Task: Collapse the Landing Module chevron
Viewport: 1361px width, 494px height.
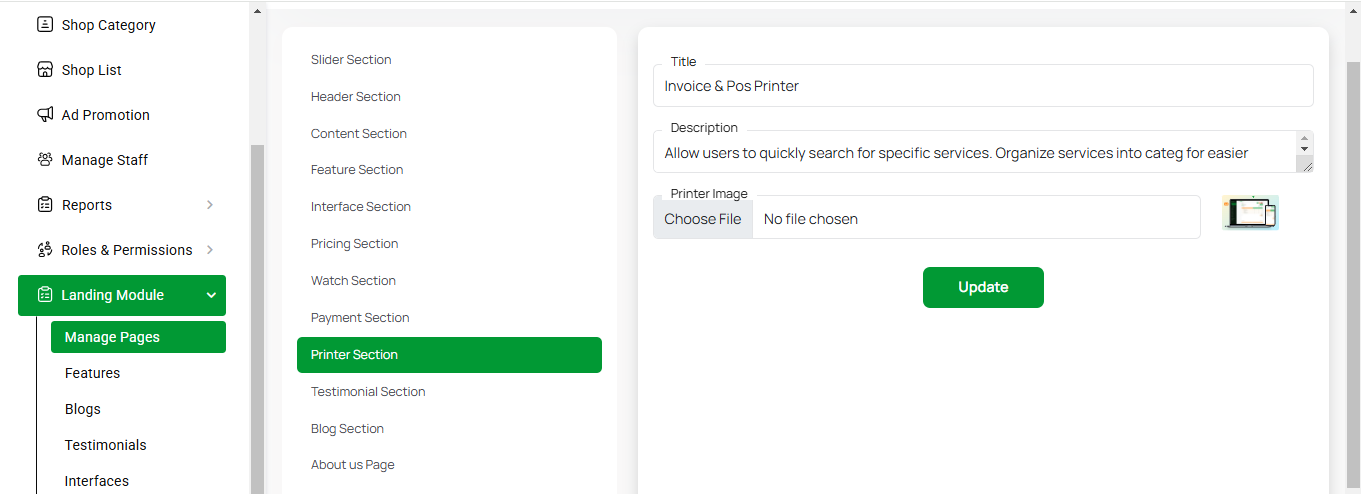Action: click(211, 295)
